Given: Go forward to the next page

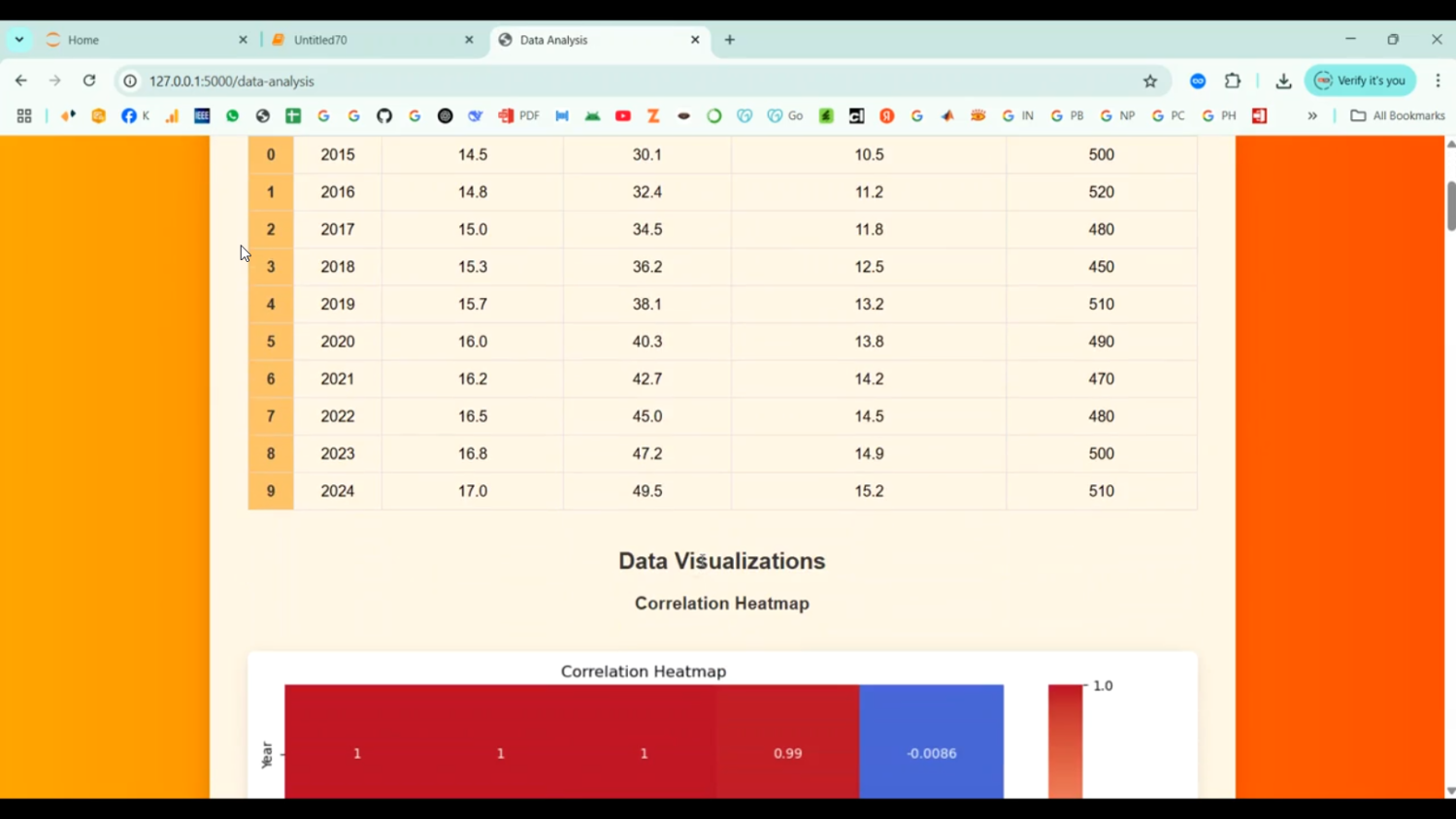Looking at the screenshot, I should tap(55, 81).
